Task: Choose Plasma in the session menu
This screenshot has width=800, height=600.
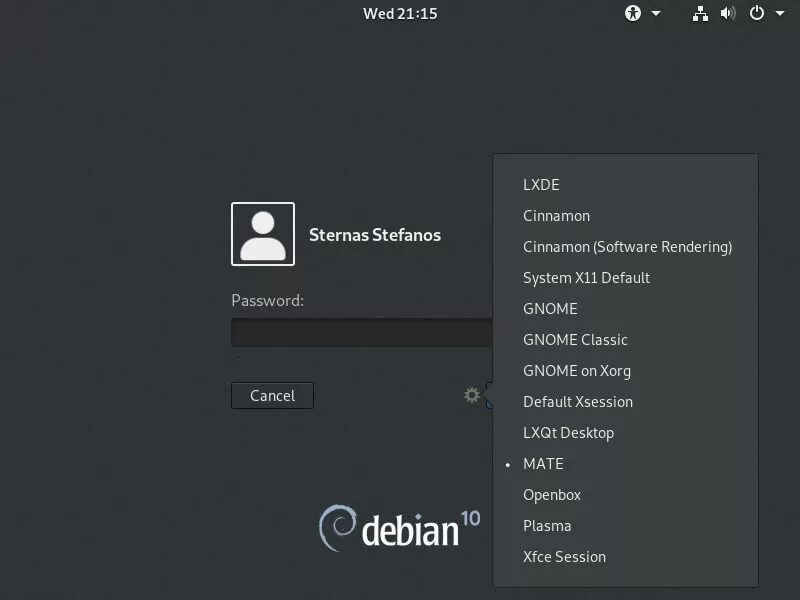Action: [x=547, y=526]
